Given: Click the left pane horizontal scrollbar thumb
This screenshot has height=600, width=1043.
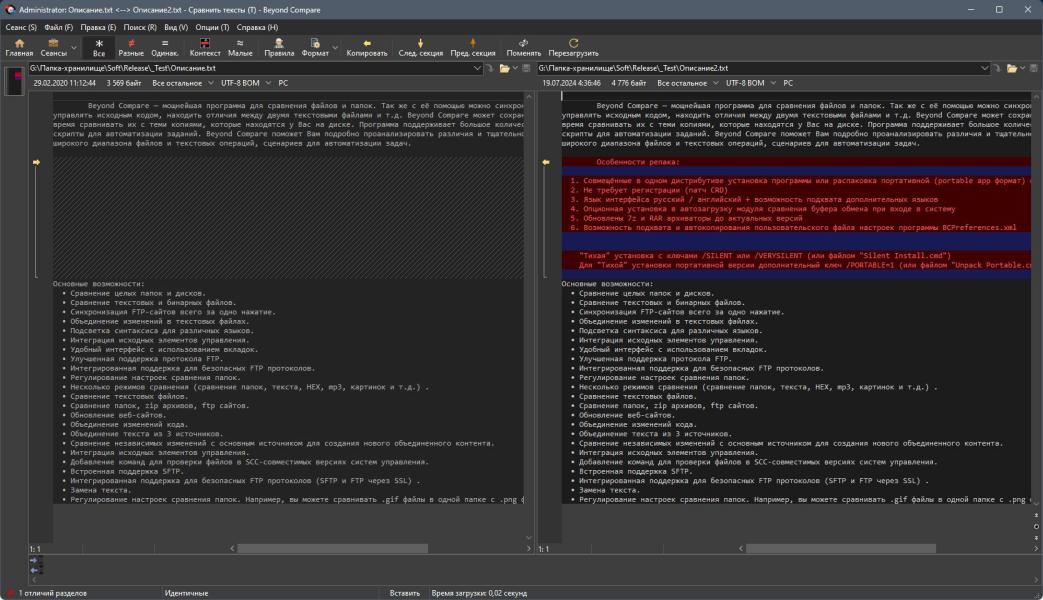Looking at the screenshot, I should [333, 549].
